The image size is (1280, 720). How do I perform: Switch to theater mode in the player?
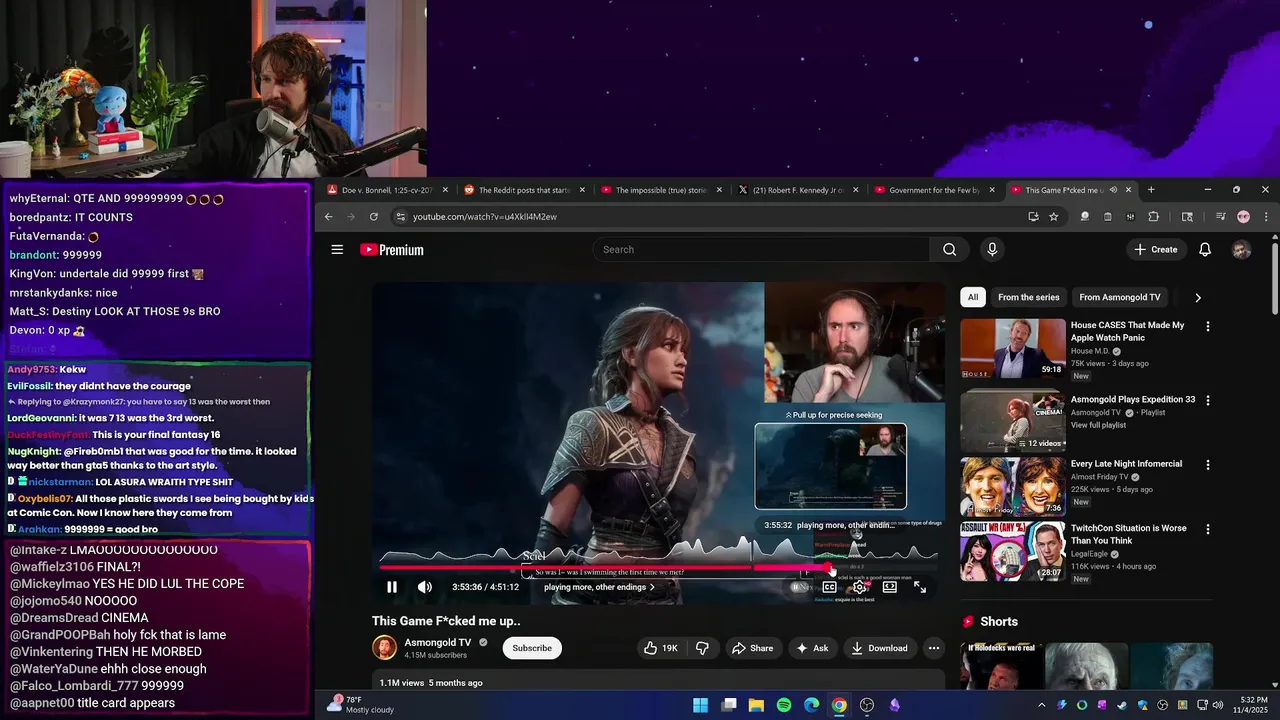pos(889,587)
